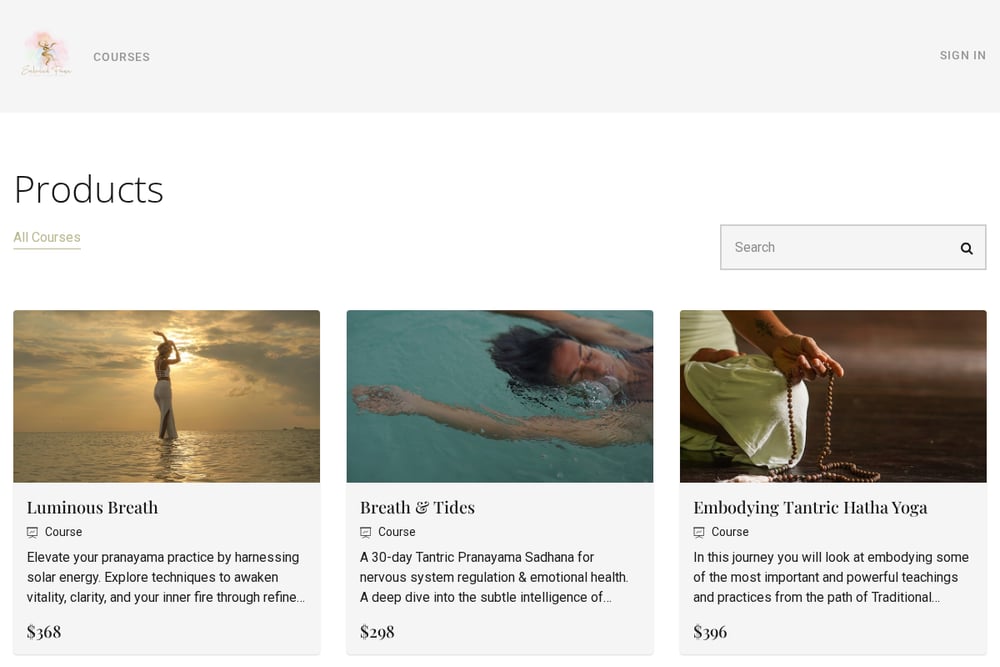Click course icon under Breath & Tides
Image resolution: width=1000 pixels, height=667 pixels.
point(365,532)
